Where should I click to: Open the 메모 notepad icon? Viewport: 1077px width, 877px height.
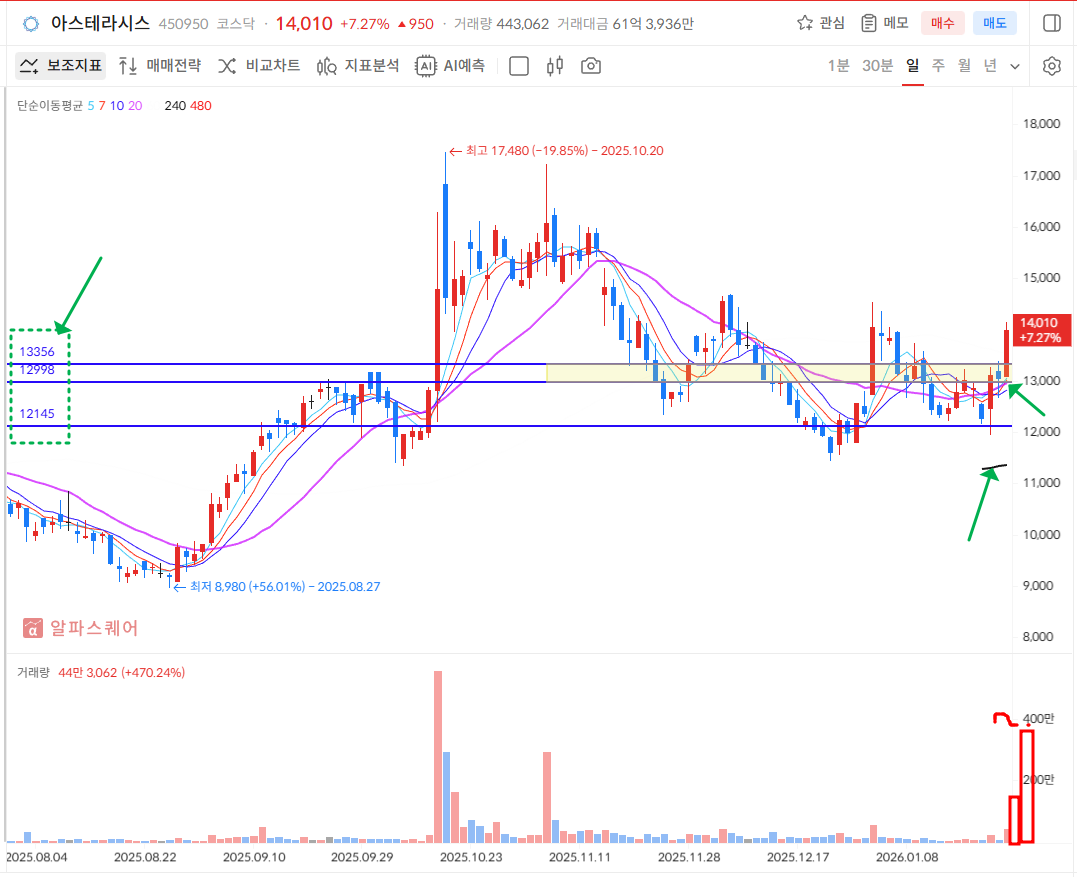pyautogui.click(x=884, y=23)
